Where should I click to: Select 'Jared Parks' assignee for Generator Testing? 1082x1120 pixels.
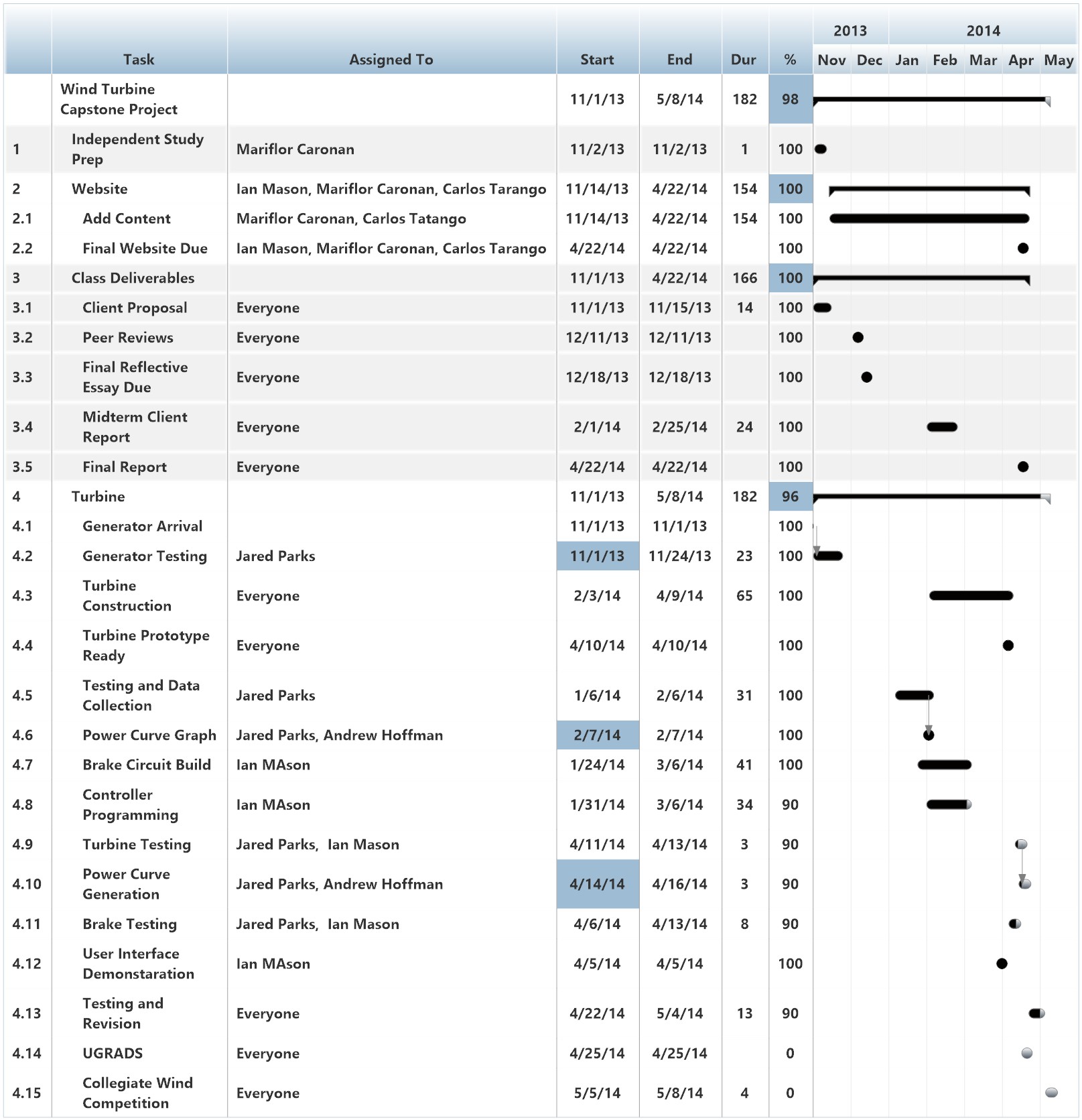click(275, 556)
